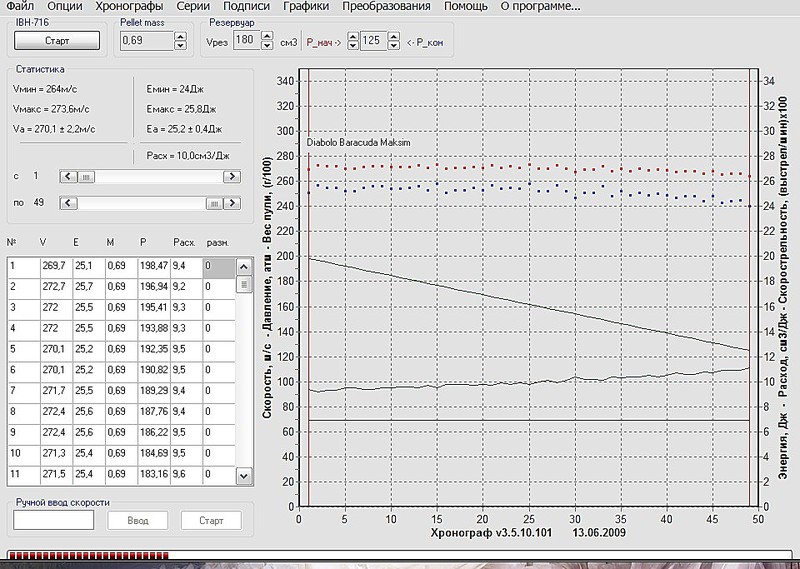The image size is (800, 569).
Task: Increase the Vрез reservoir volume value
Action: (265, 36)
